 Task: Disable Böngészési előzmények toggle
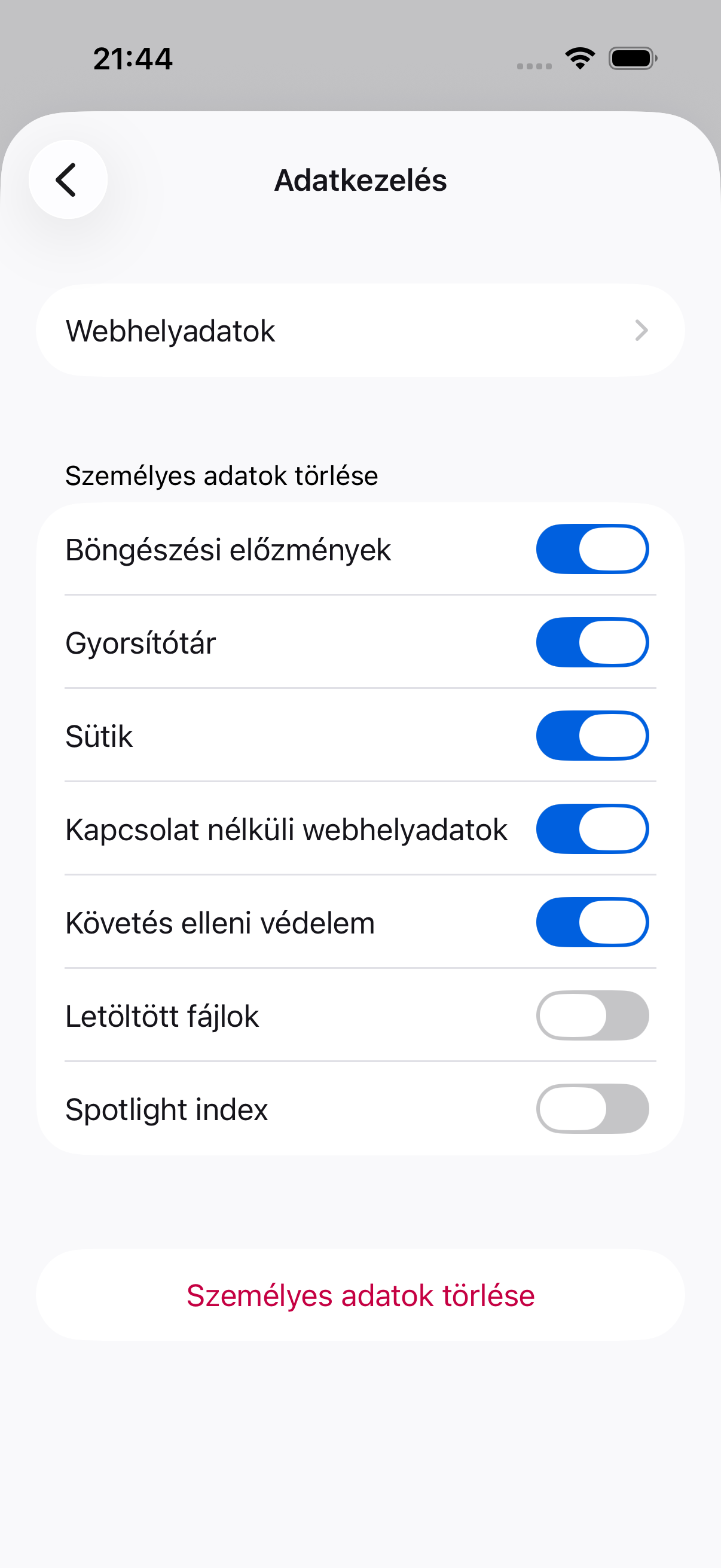pos(592,549)
